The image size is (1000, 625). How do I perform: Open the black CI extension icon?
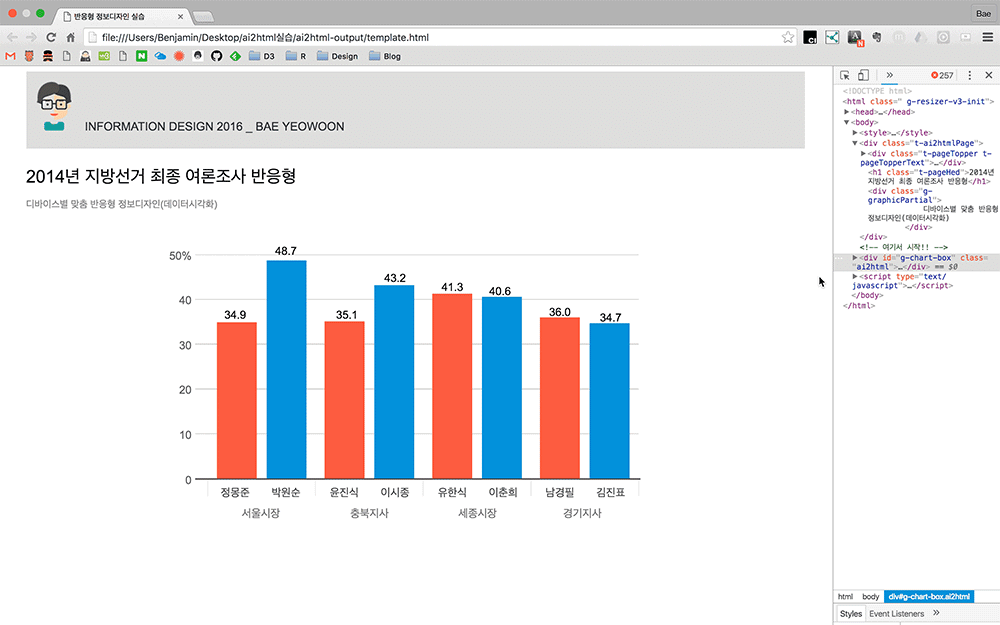tap(810, 38)
